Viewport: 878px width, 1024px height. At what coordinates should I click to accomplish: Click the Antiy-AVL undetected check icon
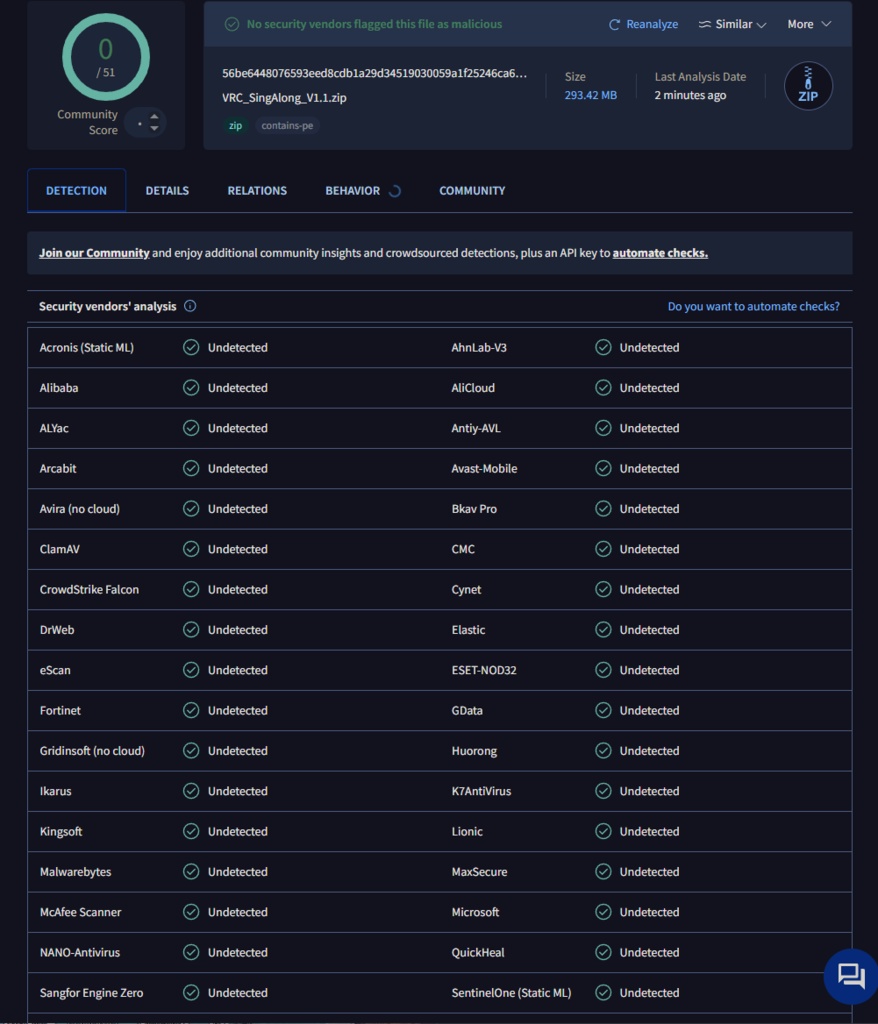click(603, 428)
